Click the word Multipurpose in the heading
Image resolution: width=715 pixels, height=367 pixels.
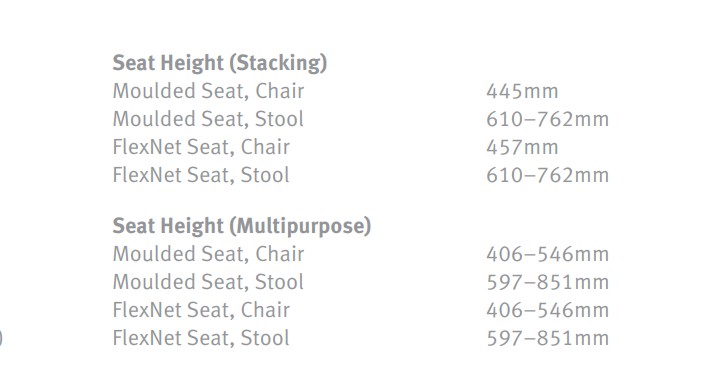click(x=301, y=227)
